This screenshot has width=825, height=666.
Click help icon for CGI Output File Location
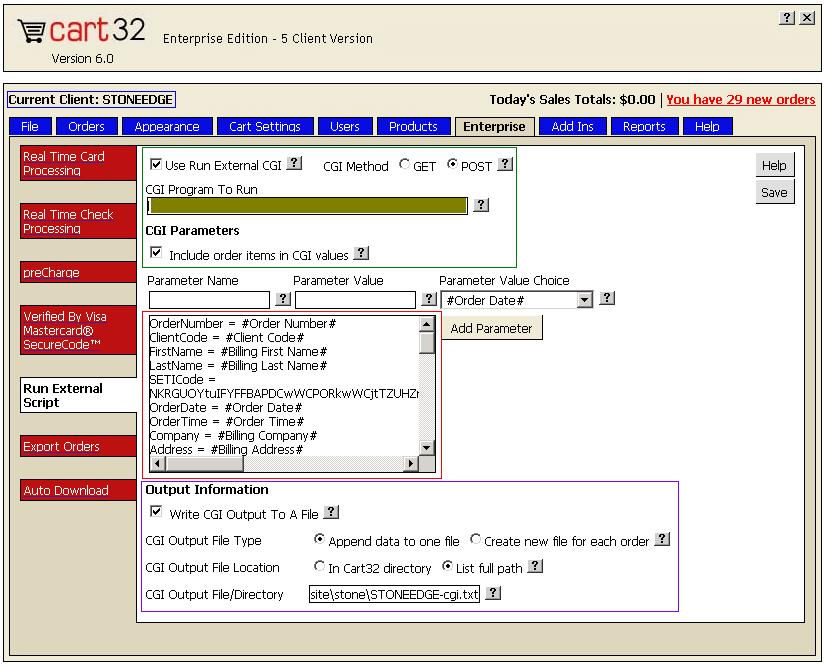click(535, 566)
